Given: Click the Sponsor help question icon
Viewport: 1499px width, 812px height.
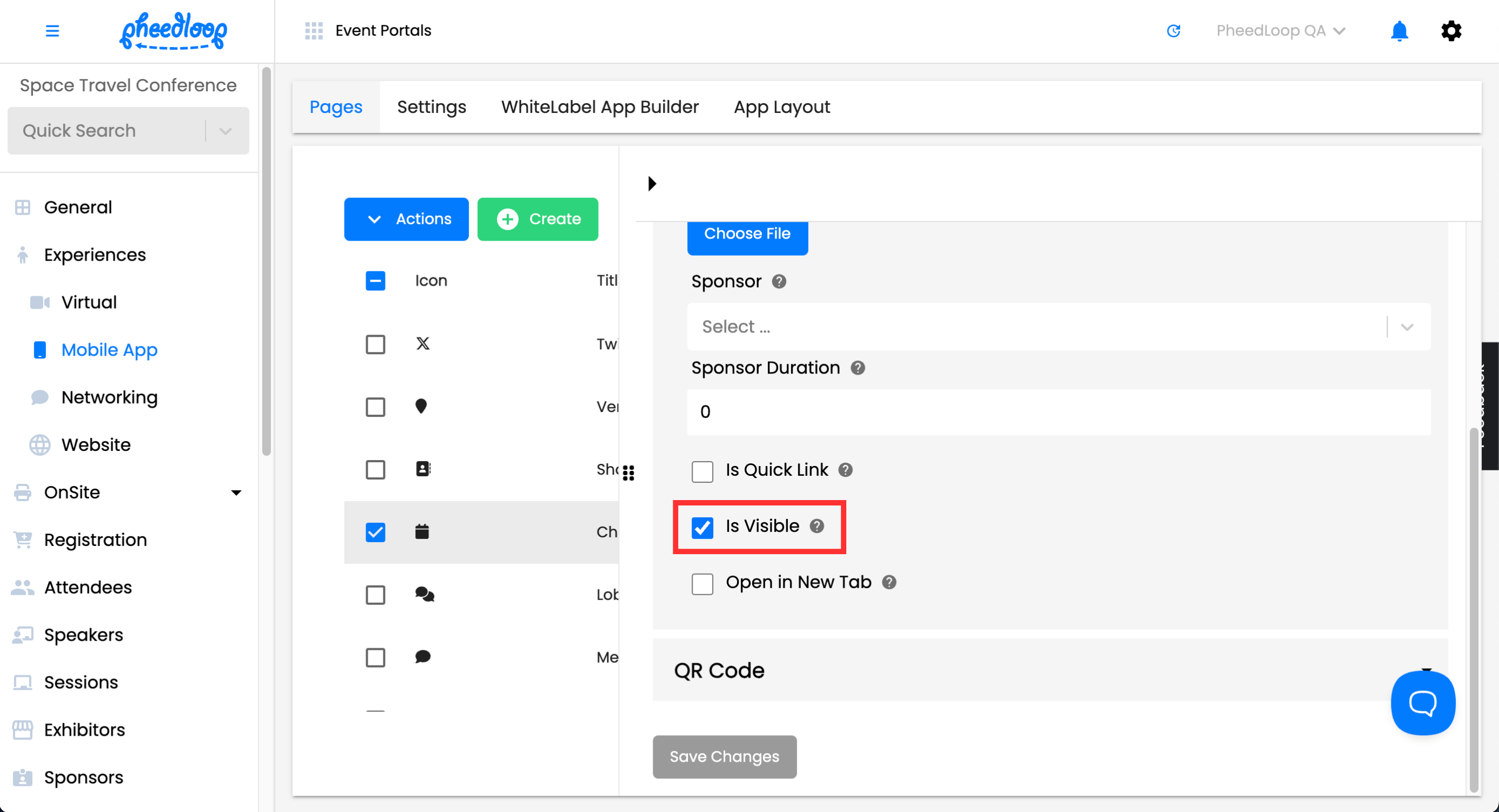Looking at the screenshot, I should [x=779, y=282].
